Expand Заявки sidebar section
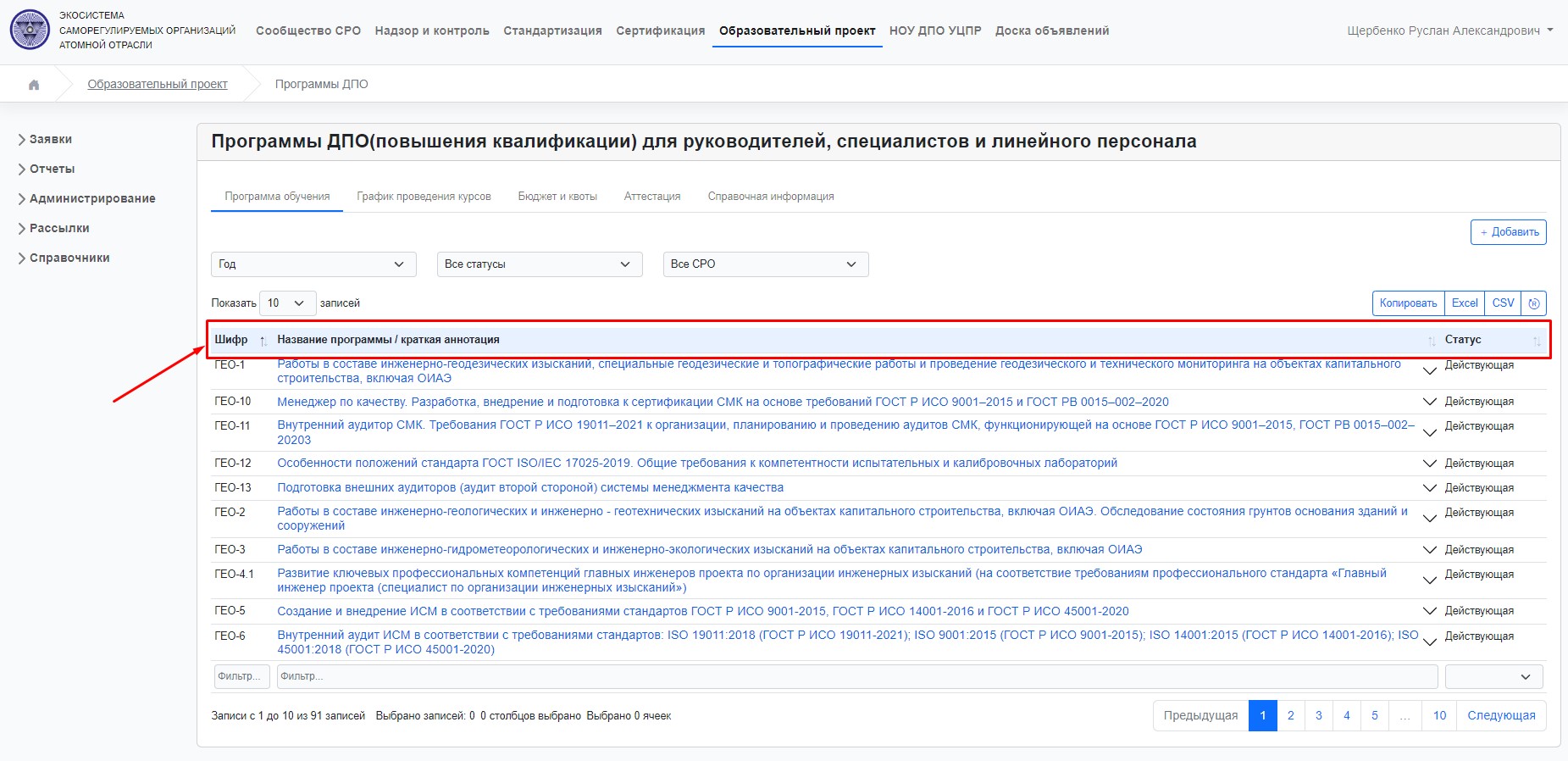Image resolution: width=1568 pixels, height=761 pixels. 45,140
